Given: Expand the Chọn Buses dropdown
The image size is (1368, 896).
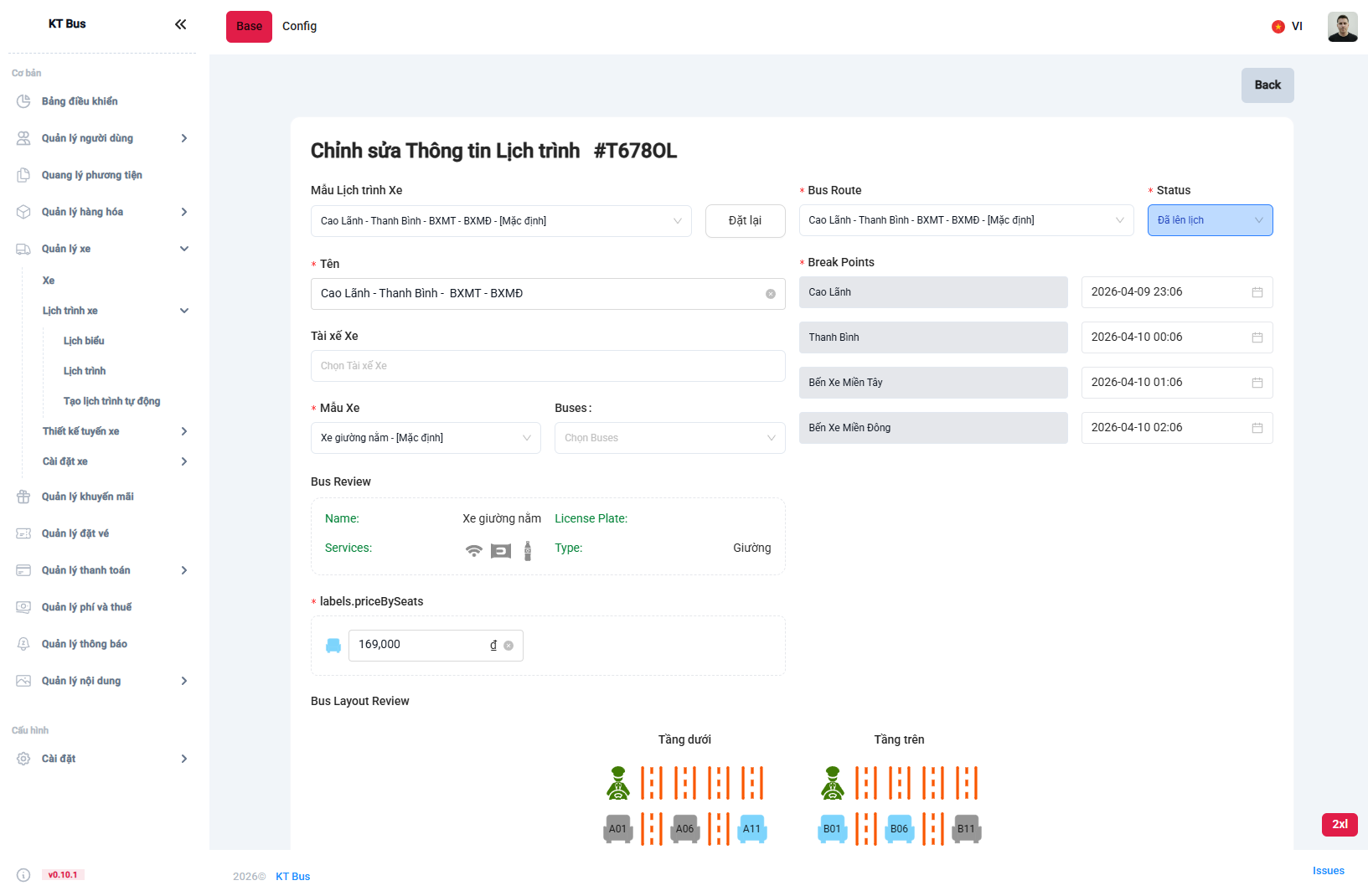Looking at the screenshot, I should pyautogui.click(x=669, y=438).
